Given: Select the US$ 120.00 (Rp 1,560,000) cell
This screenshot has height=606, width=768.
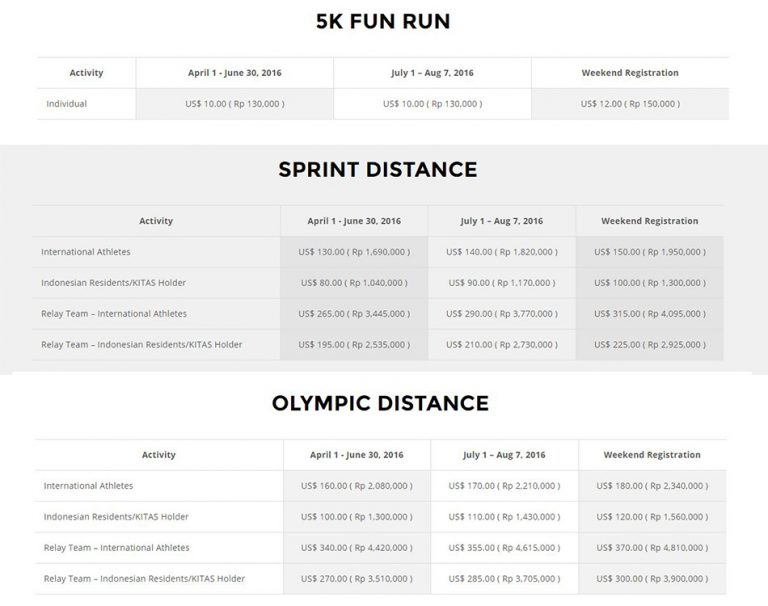Looking at the screenshot, I should (x=652, y=517).
